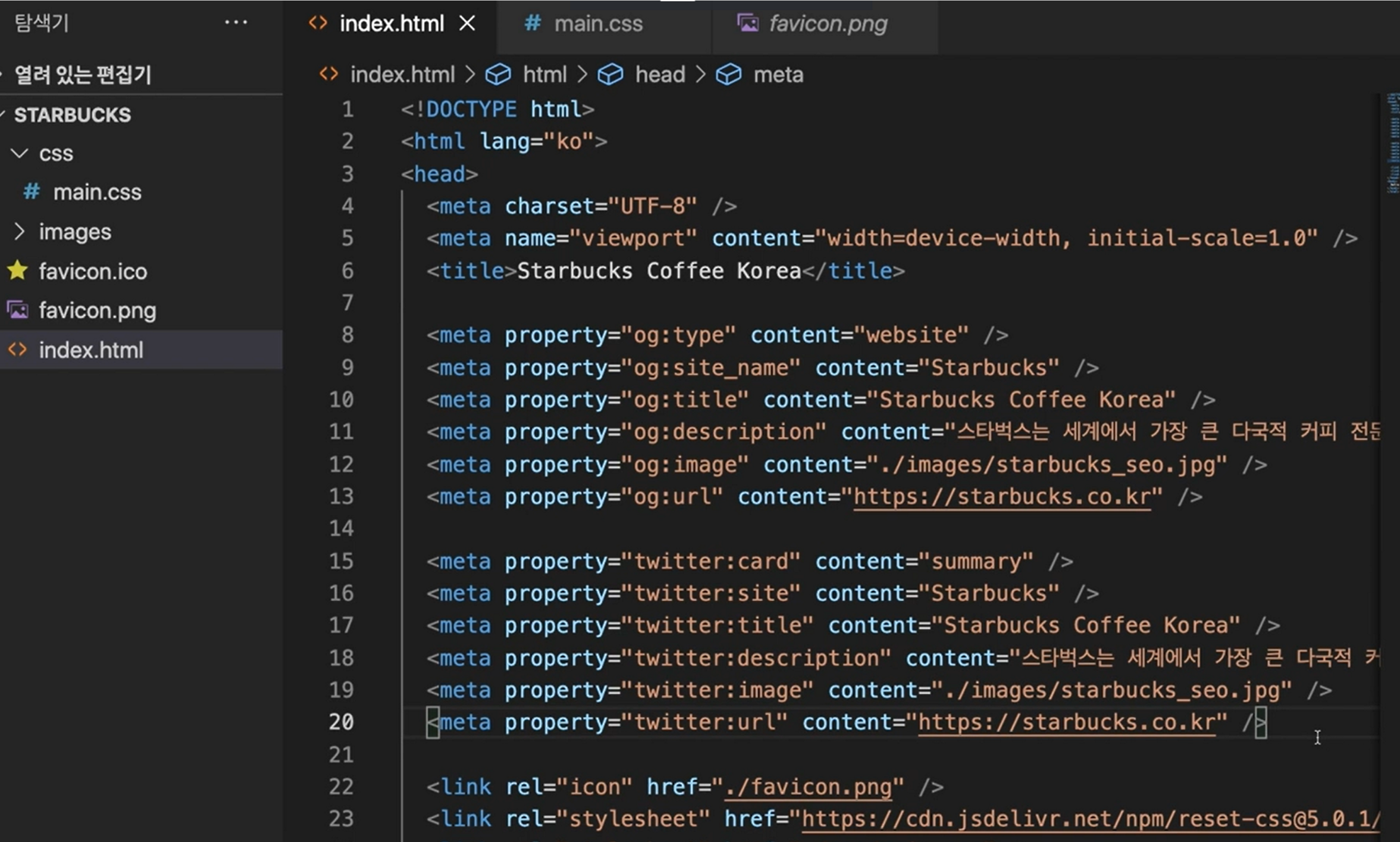Click the index.html icon in breadcrumb
Image resolution: width=1400 pixels, height=842 pixels.
point(329,74)
